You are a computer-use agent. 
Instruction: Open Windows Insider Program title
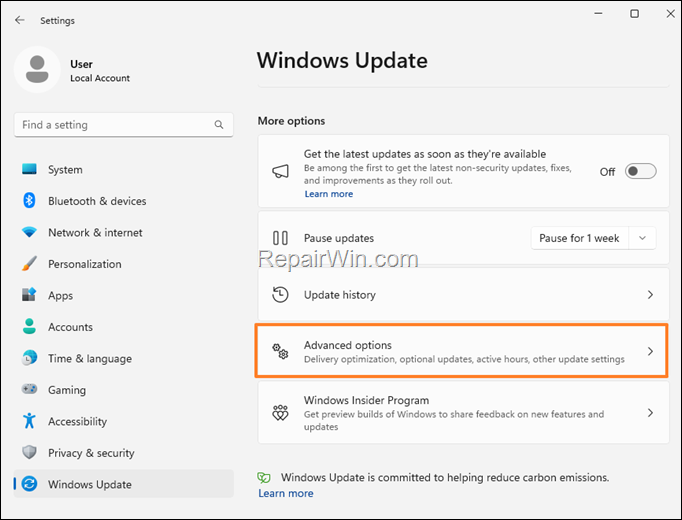pyautogui.click(x=366, y=400)
